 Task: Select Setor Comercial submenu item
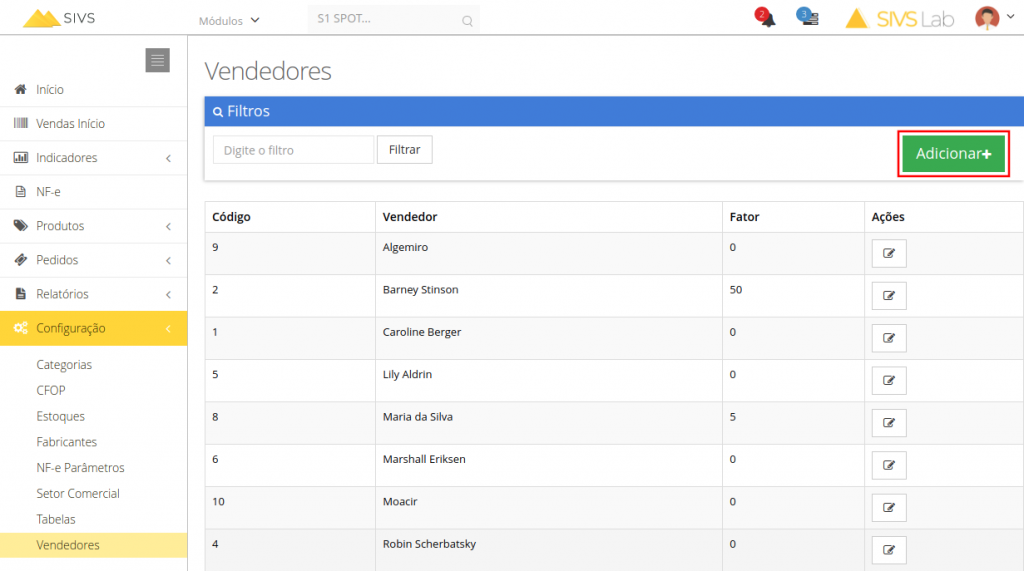click(x=78, y=493)
